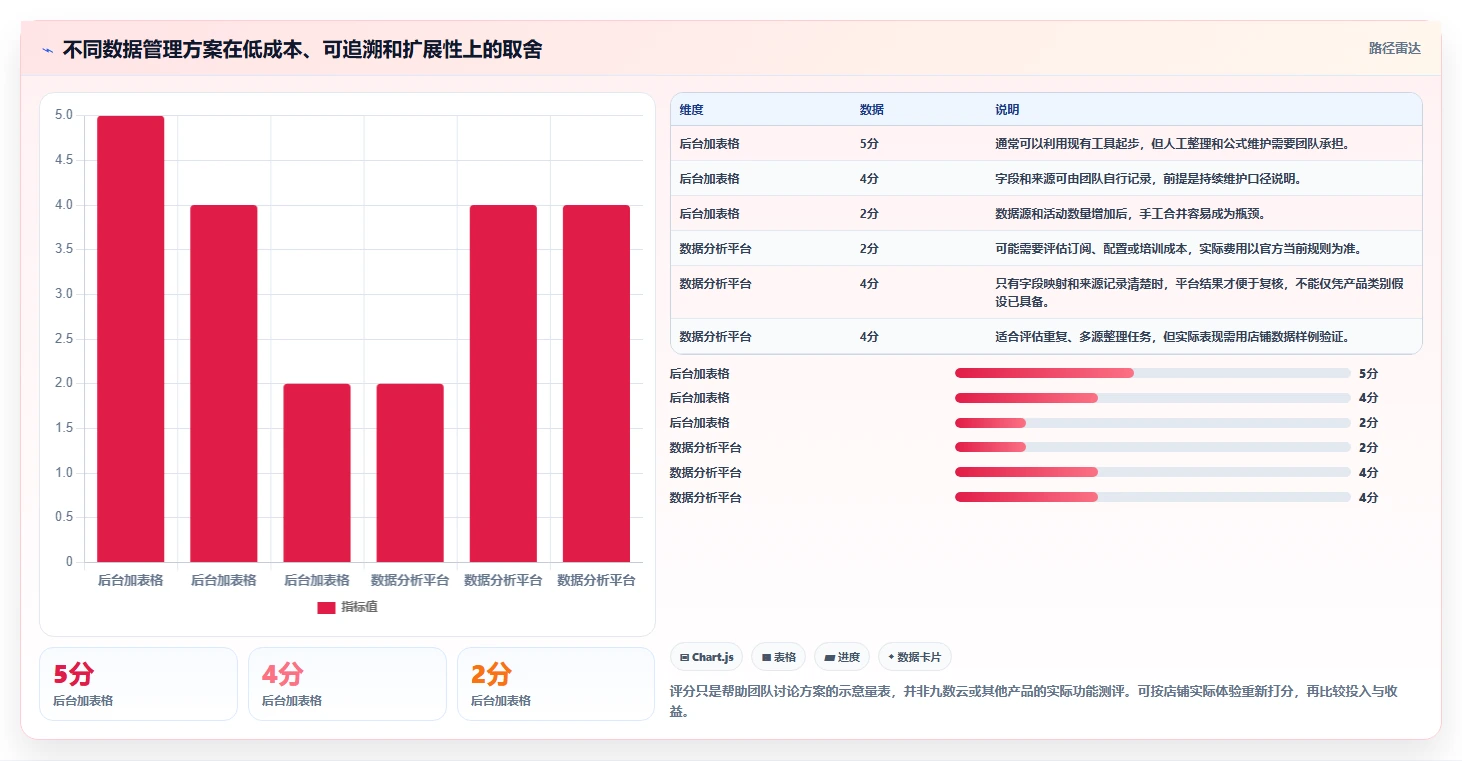Click the tallest chart bar reaching 5.0

[130, 339]
